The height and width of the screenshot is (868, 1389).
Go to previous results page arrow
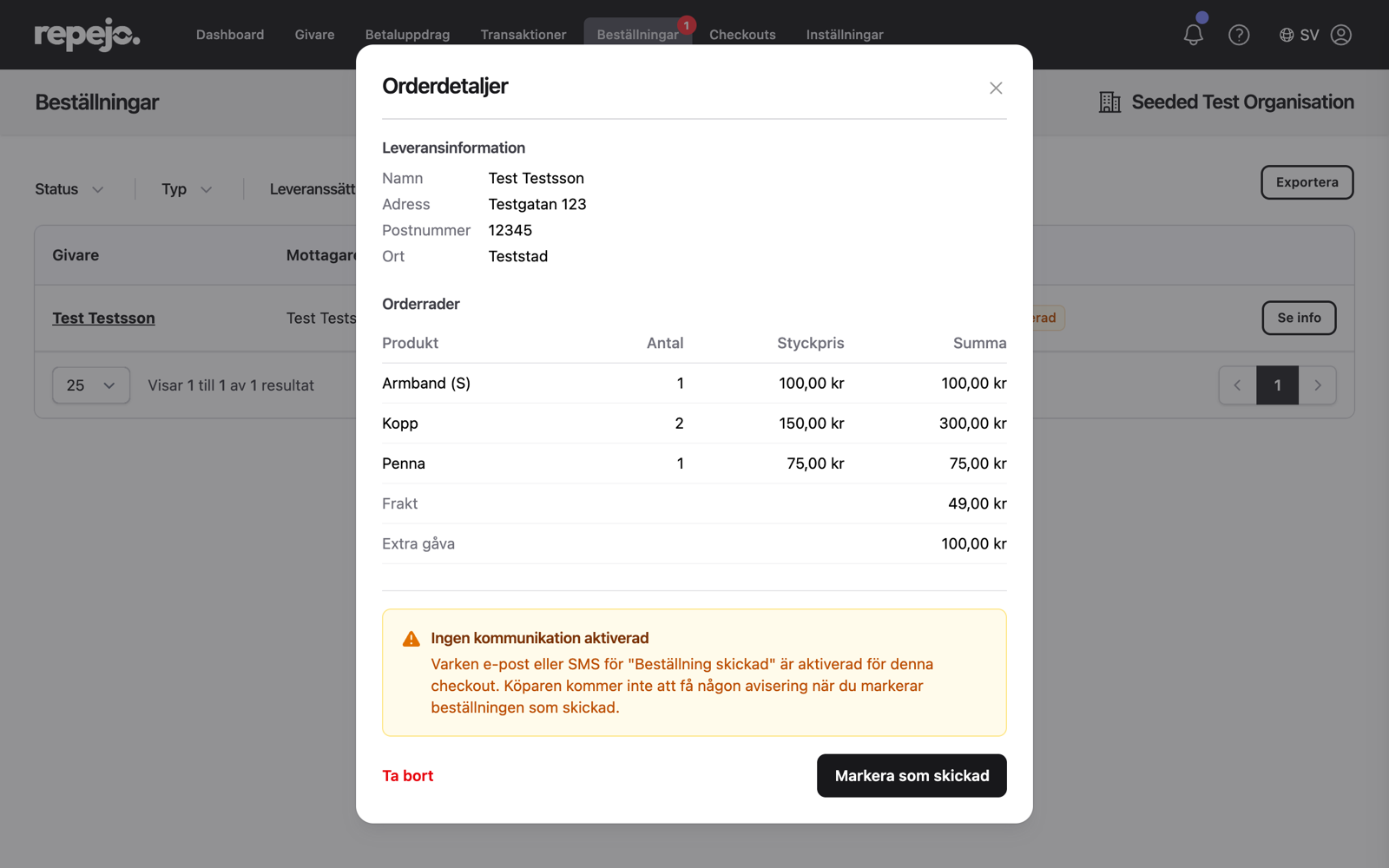[1238, 385]
